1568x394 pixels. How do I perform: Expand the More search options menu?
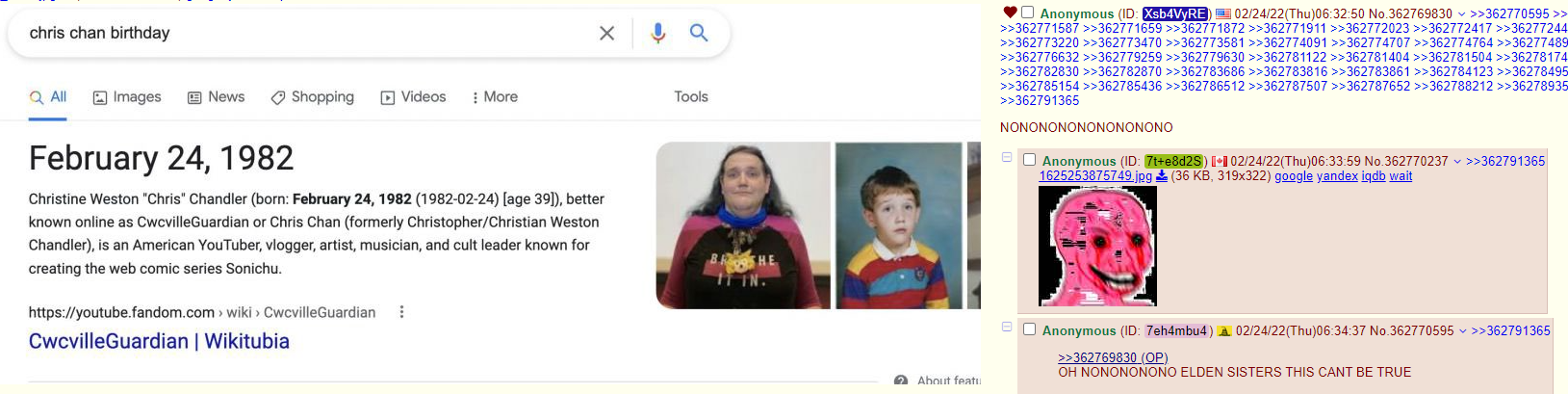(x=495, y=97)
